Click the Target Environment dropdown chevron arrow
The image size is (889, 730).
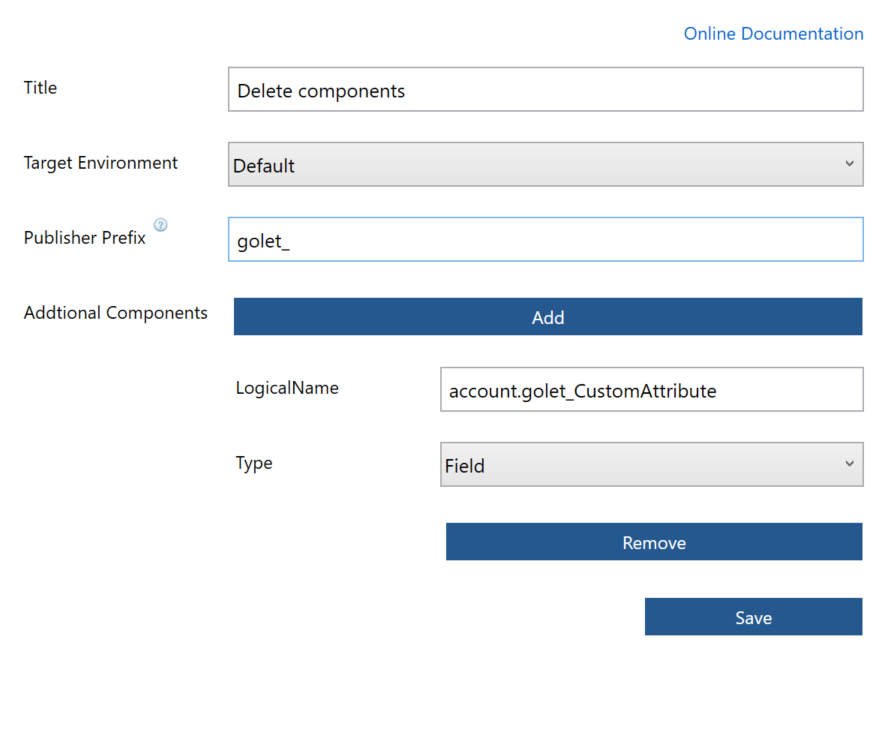pyautogui.click(x=849, y=164)
